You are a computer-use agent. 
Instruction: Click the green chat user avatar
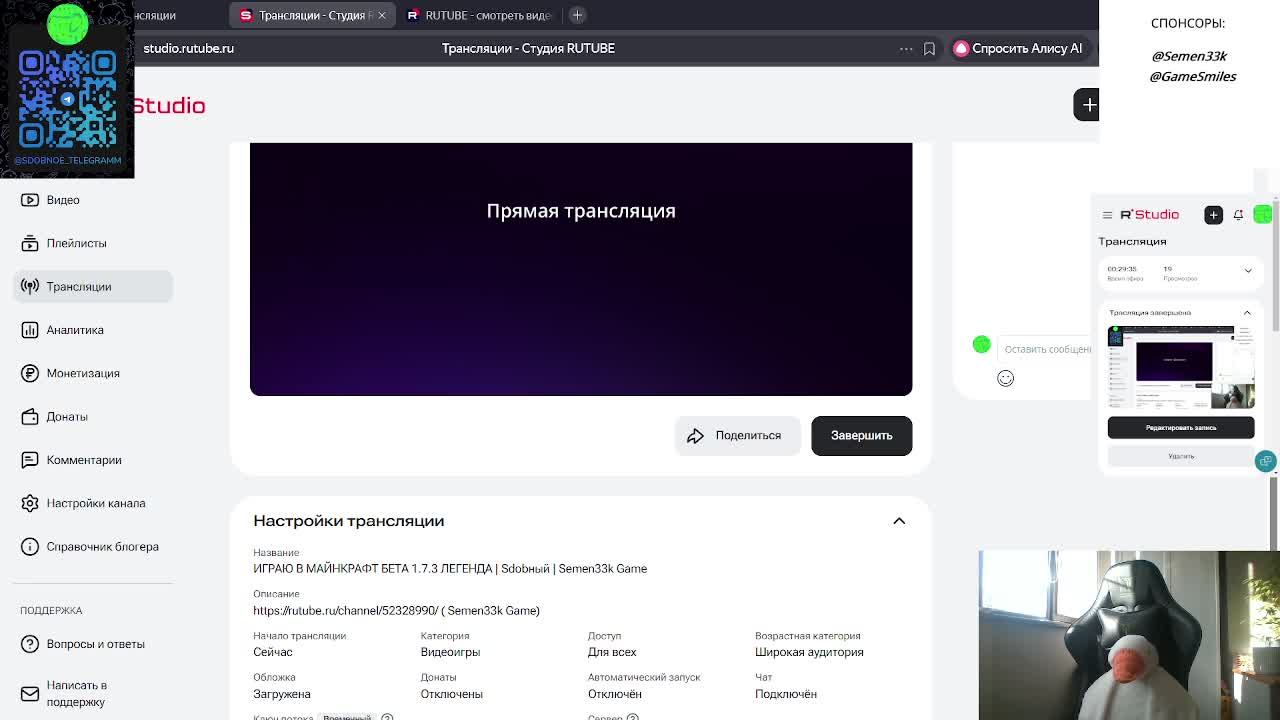point(981,344)
